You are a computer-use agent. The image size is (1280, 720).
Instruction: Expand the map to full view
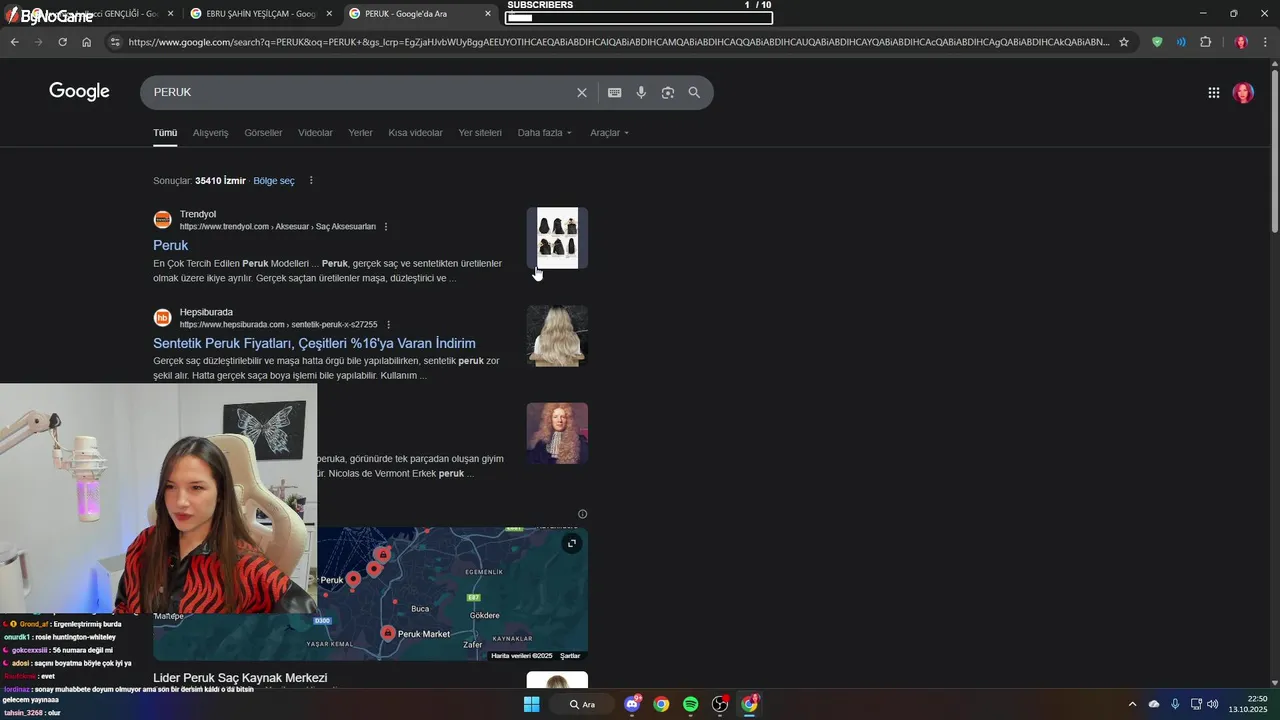coord(571,544)
